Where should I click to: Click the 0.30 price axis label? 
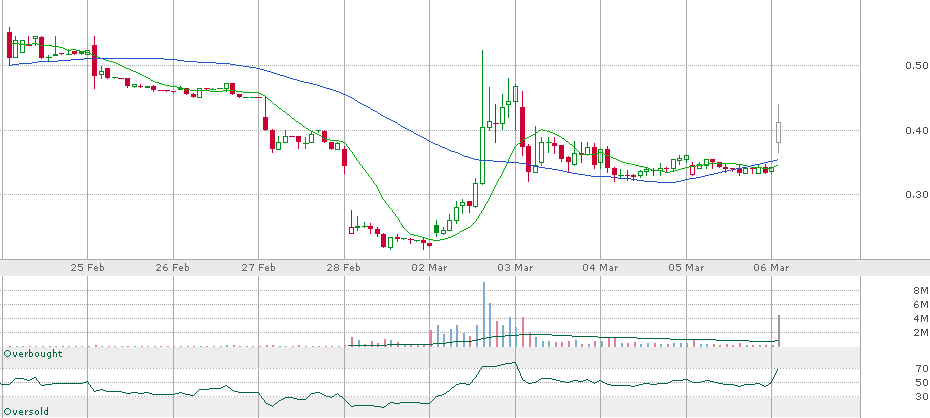coord(917,194)
